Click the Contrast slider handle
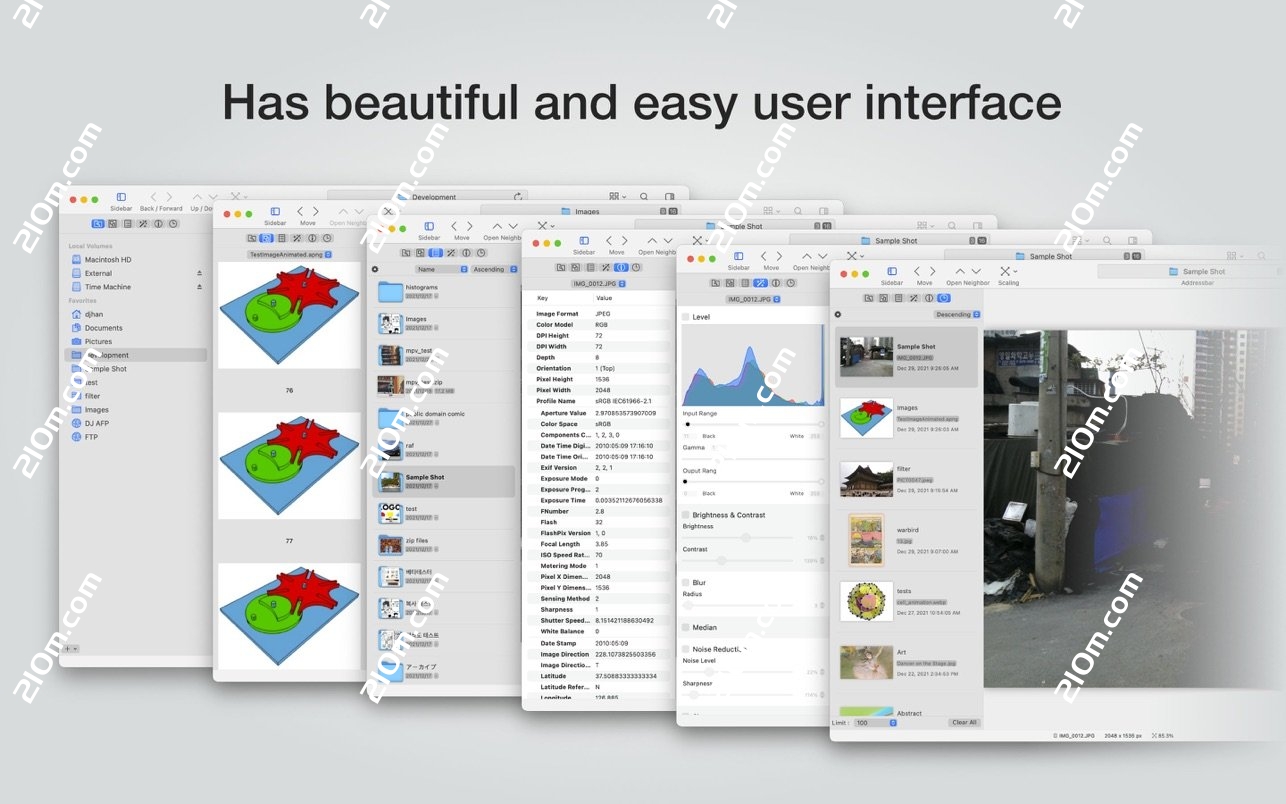1286x804 pixels. tap(723, 560)
